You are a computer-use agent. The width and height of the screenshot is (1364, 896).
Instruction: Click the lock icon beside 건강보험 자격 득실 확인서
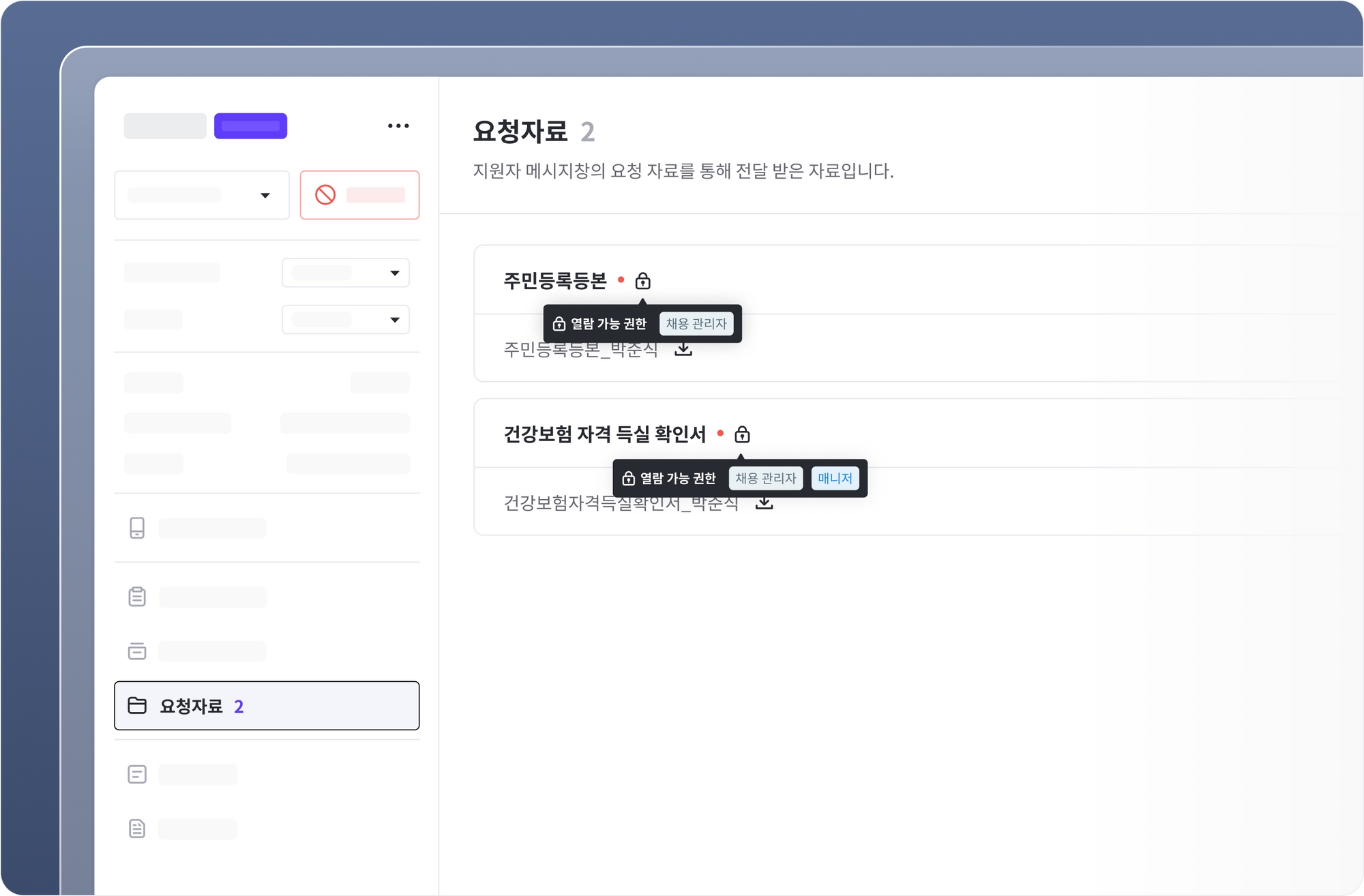(x=742, y=434)
